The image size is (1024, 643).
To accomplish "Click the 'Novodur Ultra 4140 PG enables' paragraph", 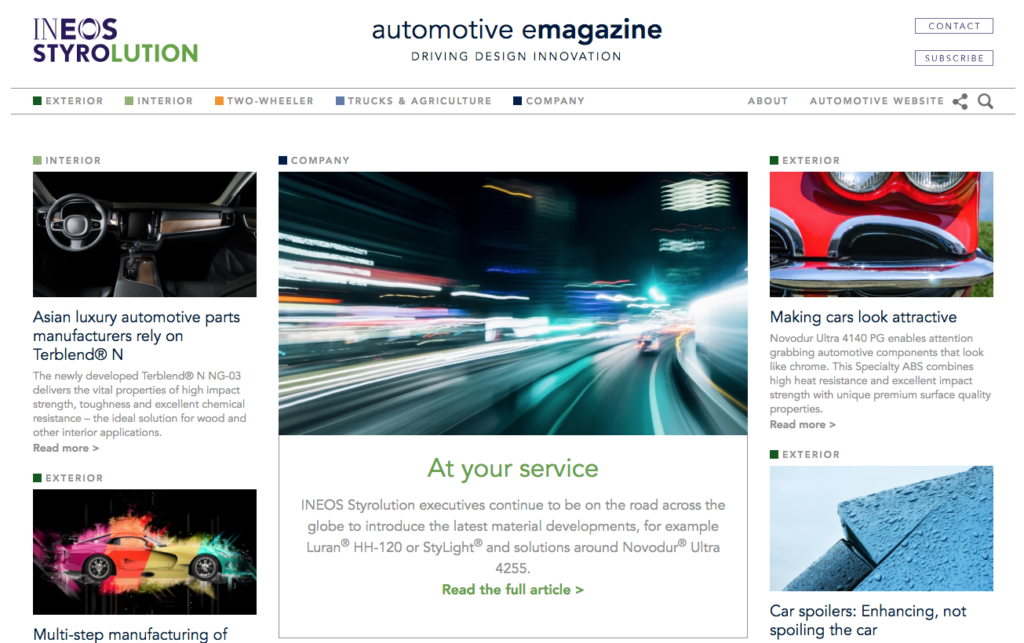I will pyautogui.click(x=880, y=373).
